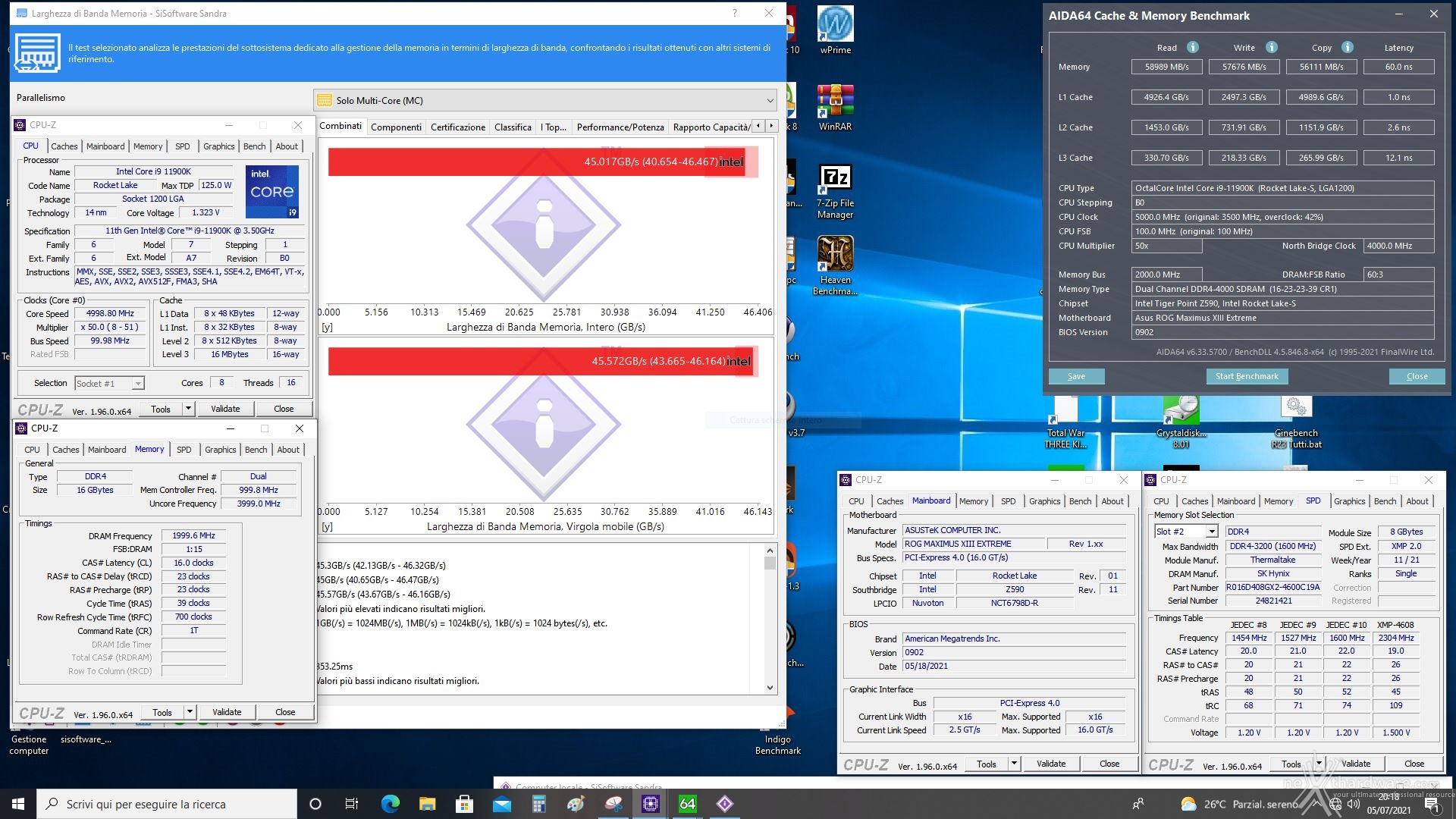This screenshot has height=819, width=1456.
Task: Open the Bench tab in CPU-Z SPD window
Action: [x=1385, y=501]
